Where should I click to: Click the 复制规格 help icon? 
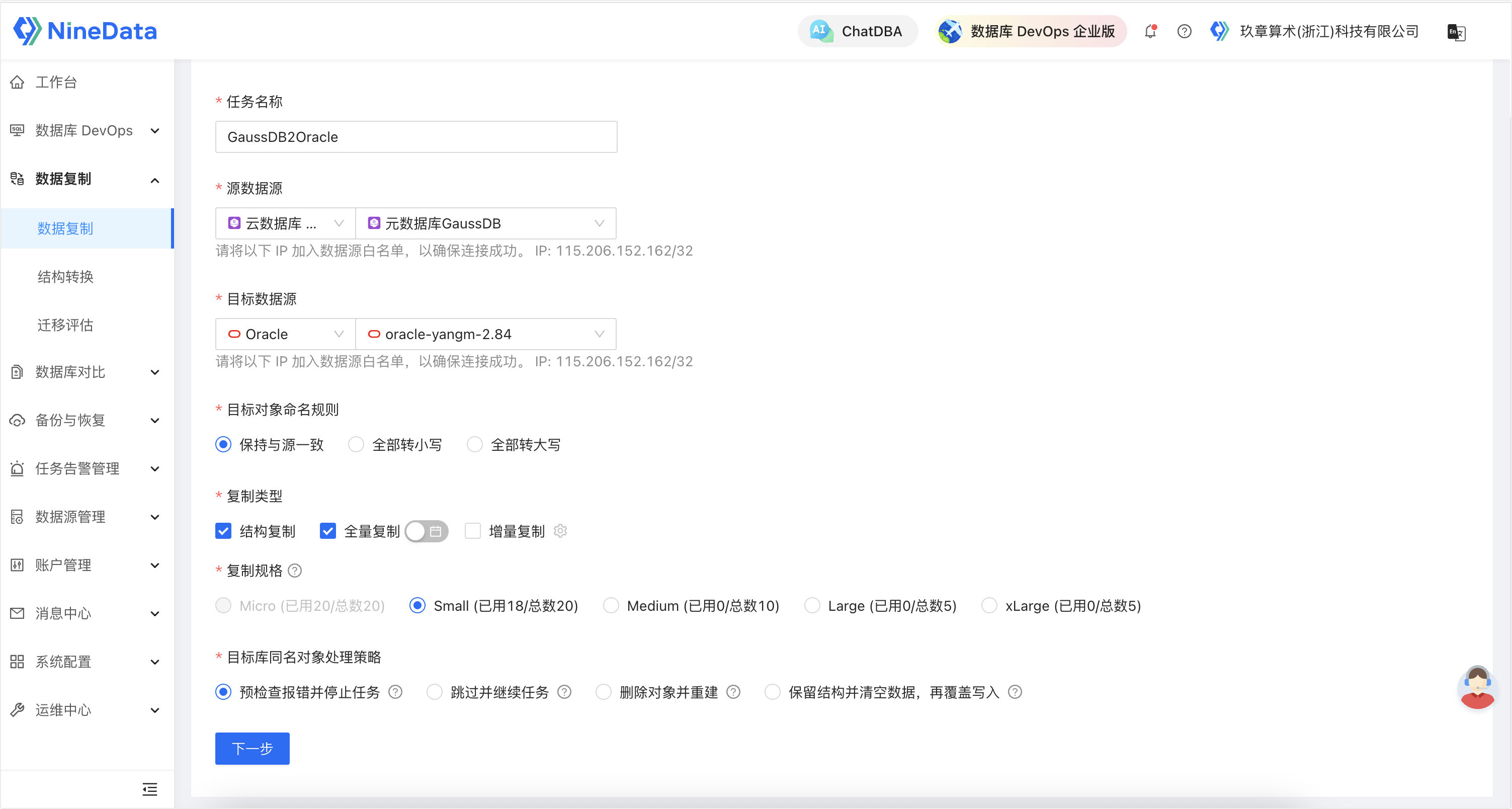tap(295, 571)
